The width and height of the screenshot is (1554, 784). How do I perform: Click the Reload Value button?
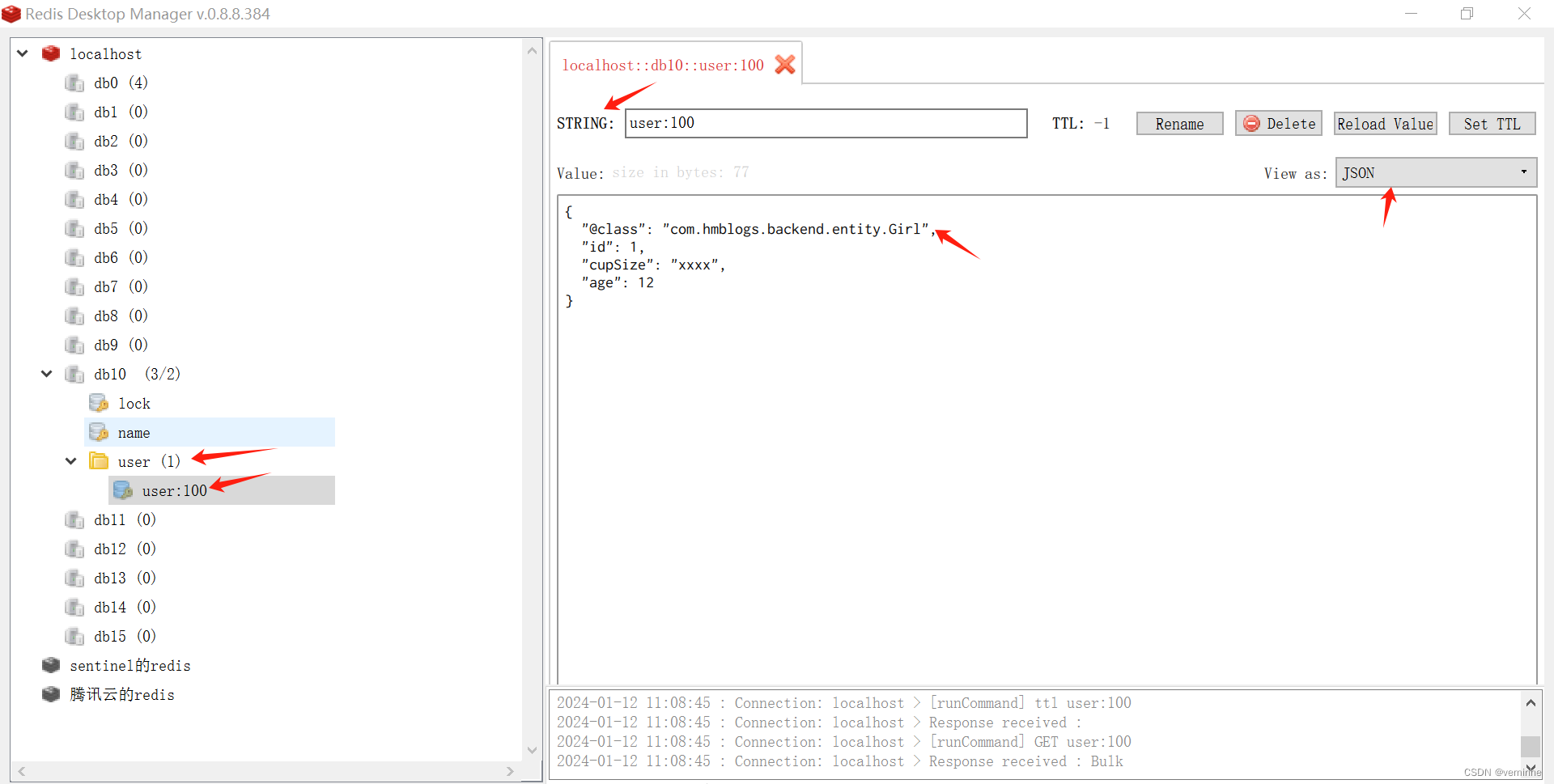coord(1385,124)
